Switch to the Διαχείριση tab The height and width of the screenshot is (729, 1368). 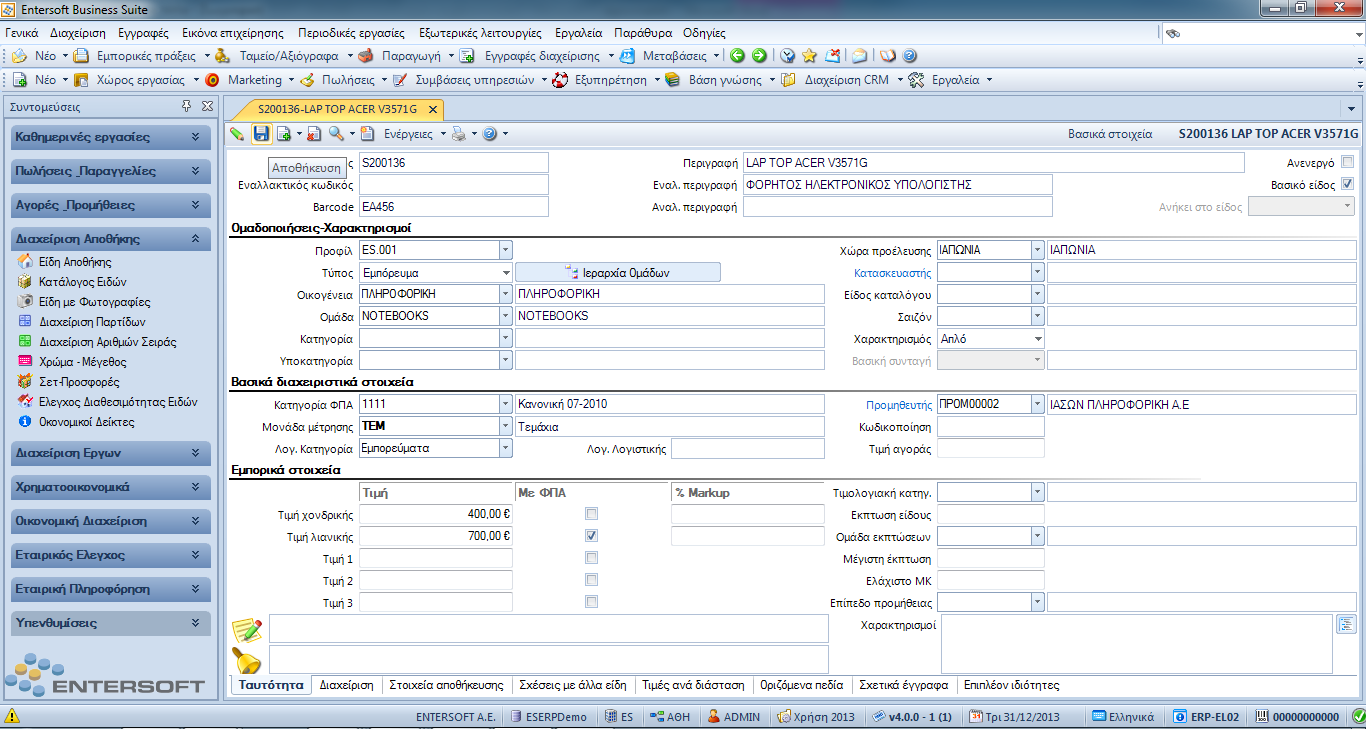pyautogui.click(x=346, y=685)
